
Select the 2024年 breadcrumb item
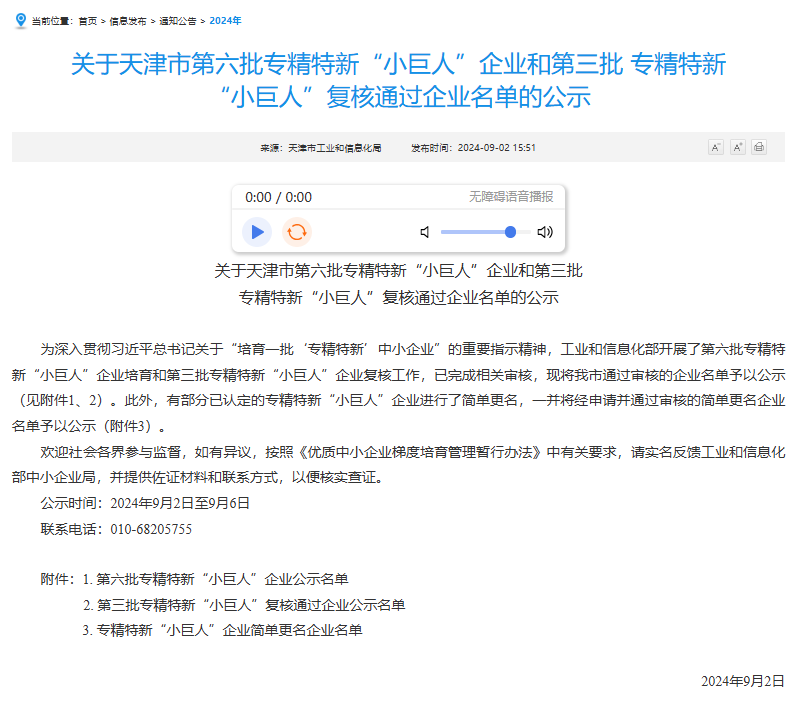point(224,20)
